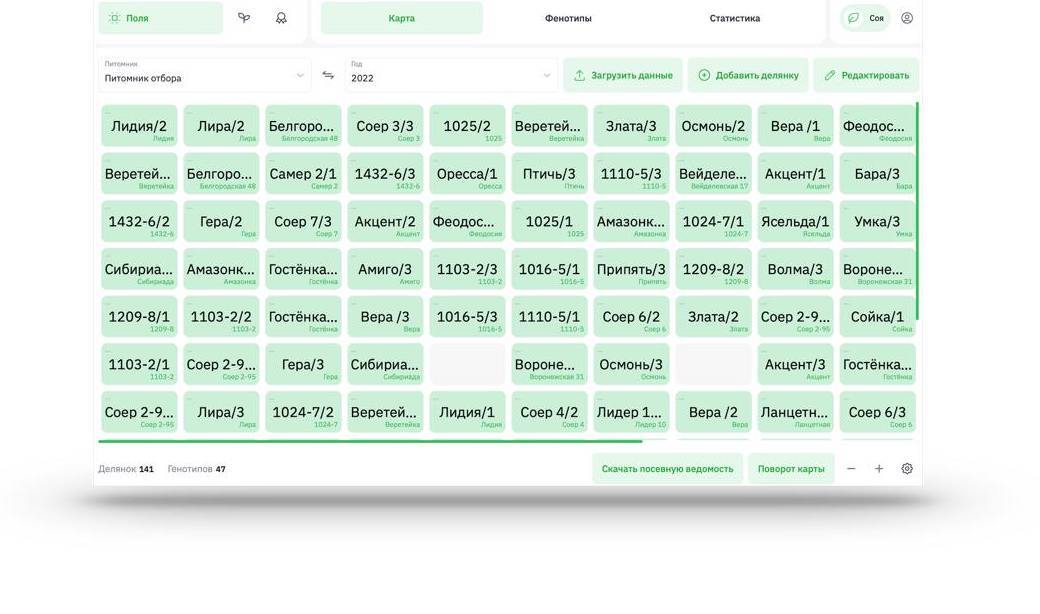Select plot Вера /3
The height and width of the screenshot is (614, 1040).
click(x=385, y=317)
